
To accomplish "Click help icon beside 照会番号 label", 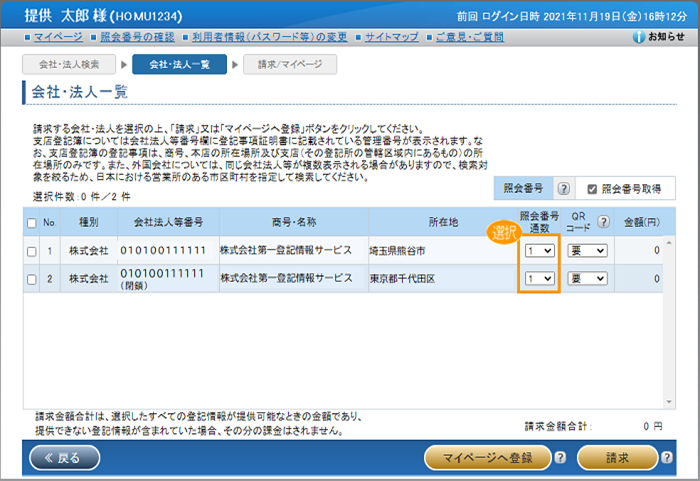I will coord(564,188).
